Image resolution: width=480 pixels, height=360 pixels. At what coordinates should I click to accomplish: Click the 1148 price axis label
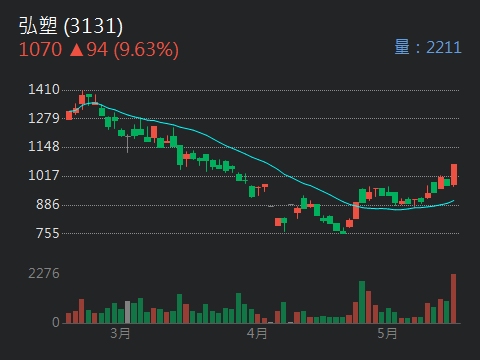[44, 146]
